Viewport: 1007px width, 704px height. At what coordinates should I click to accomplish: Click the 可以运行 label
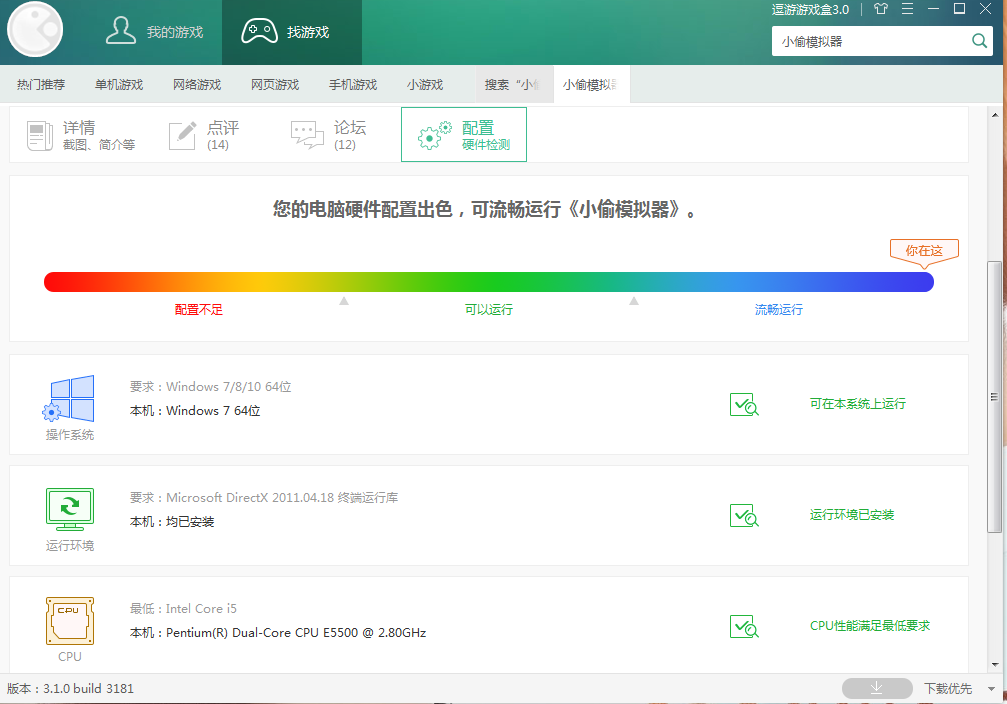[489, 310]
